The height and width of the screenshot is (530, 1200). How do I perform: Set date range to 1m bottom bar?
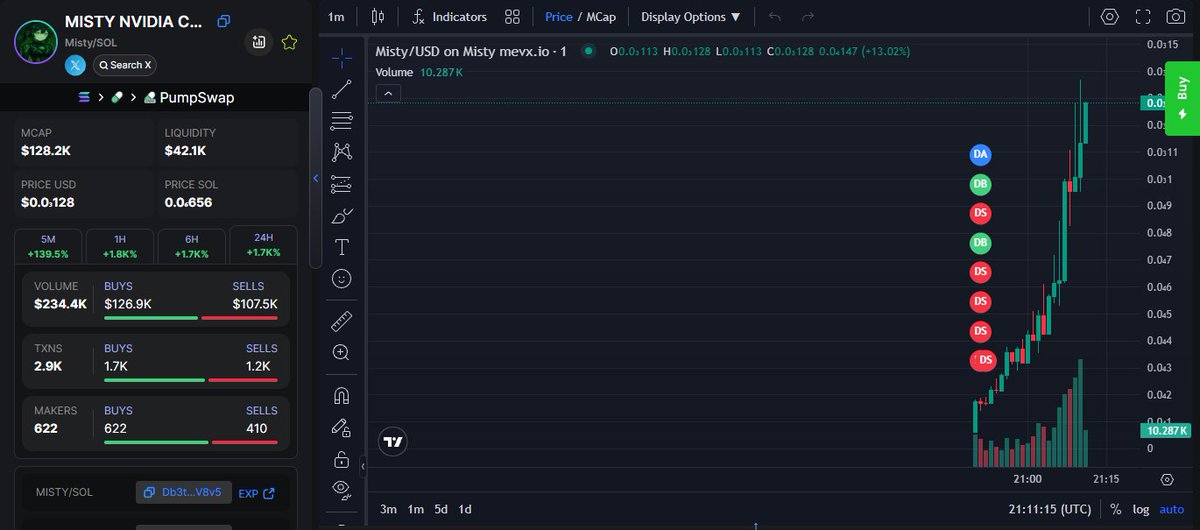coord(415,509)
